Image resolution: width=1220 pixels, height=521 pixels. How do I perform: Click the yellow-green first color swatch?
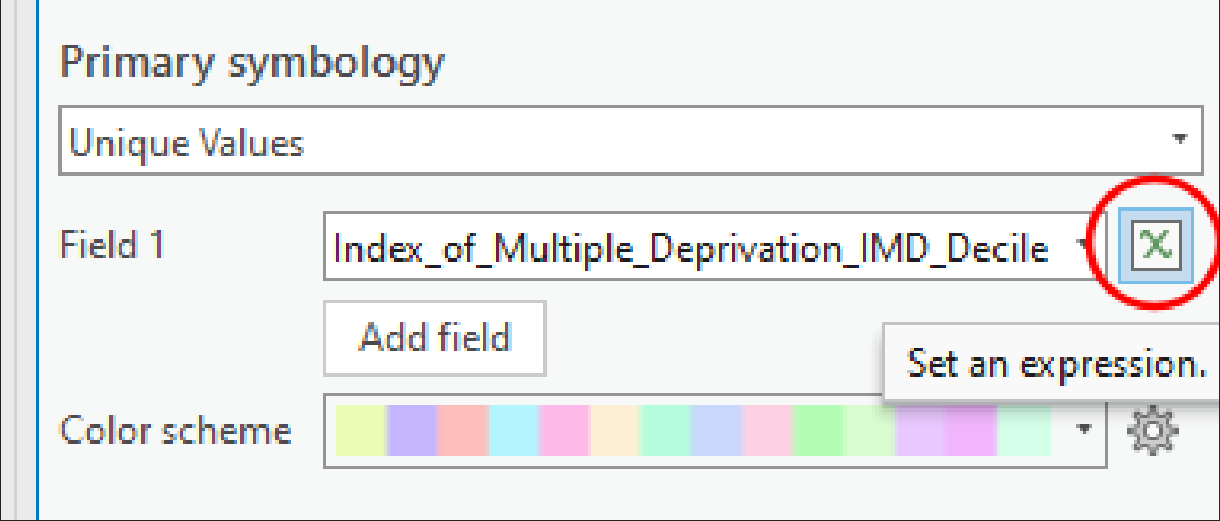360,431
